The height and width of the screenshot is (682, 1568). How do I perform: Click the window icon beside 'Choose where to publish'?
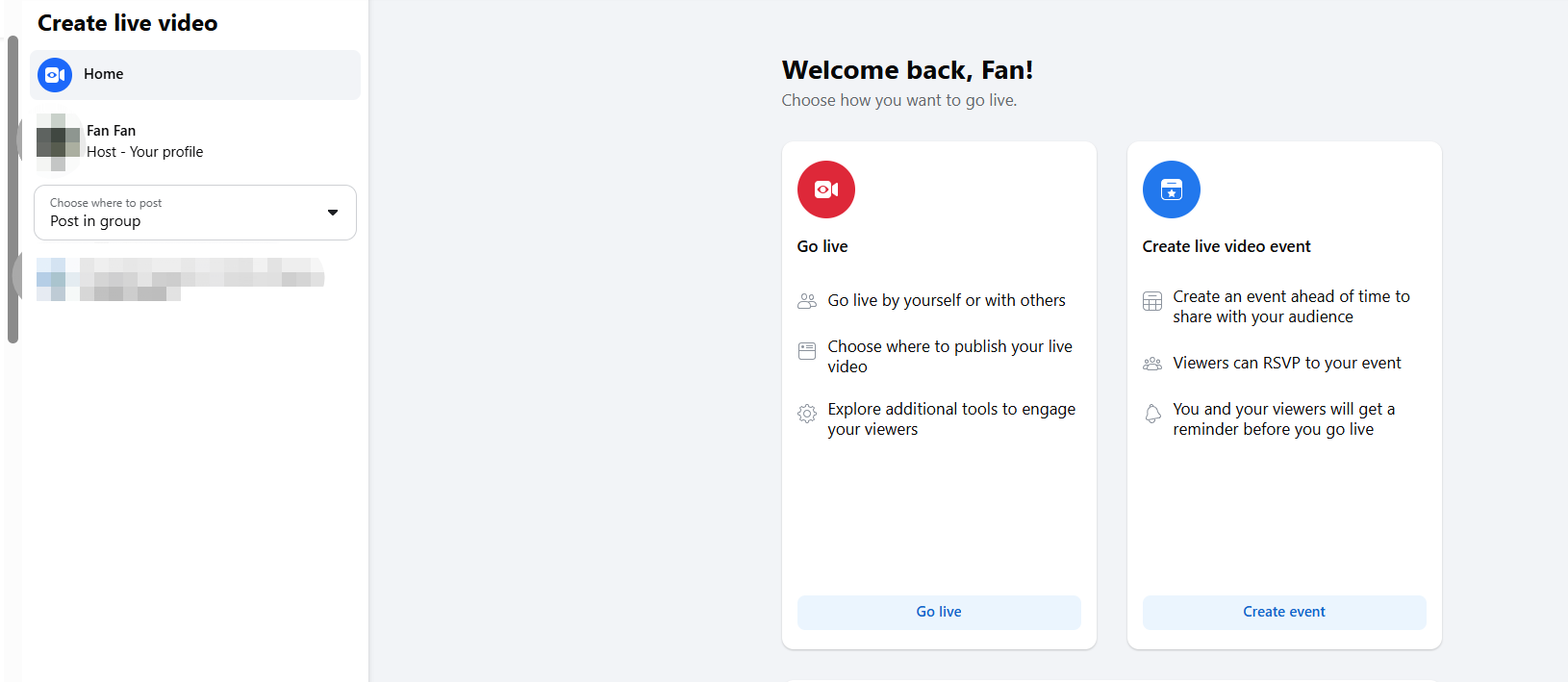pos(807,351)
